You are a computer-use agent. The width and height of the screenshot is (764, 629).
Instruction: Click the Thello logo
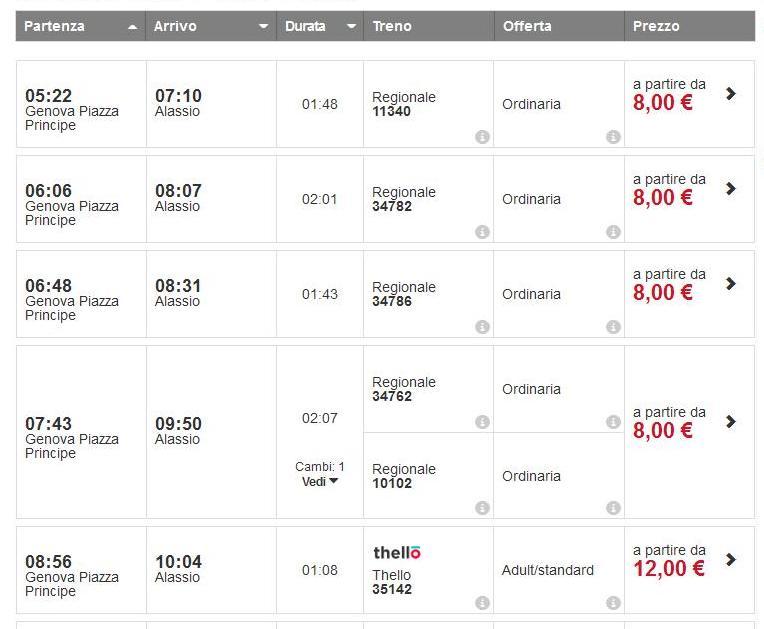click(x=397, y=553)
